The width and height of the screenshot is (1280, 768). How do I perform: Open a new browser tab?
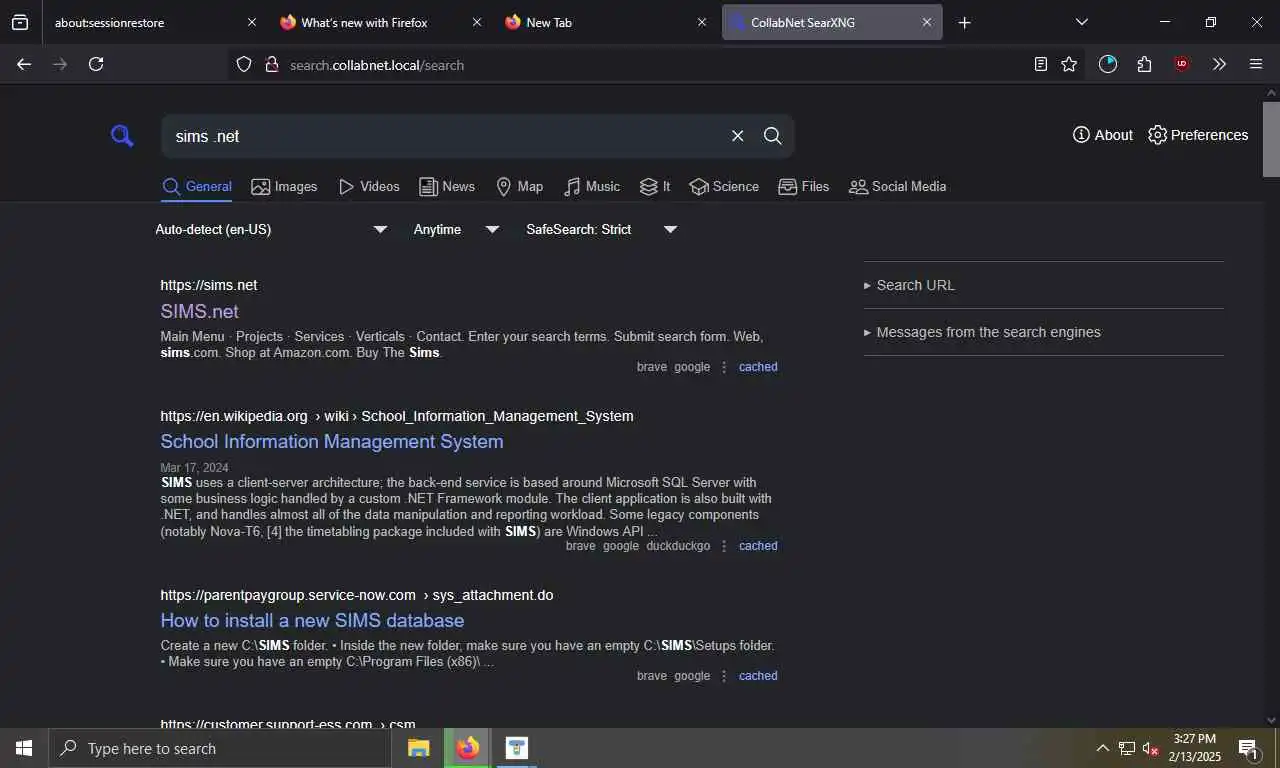[x=964, y=22]
